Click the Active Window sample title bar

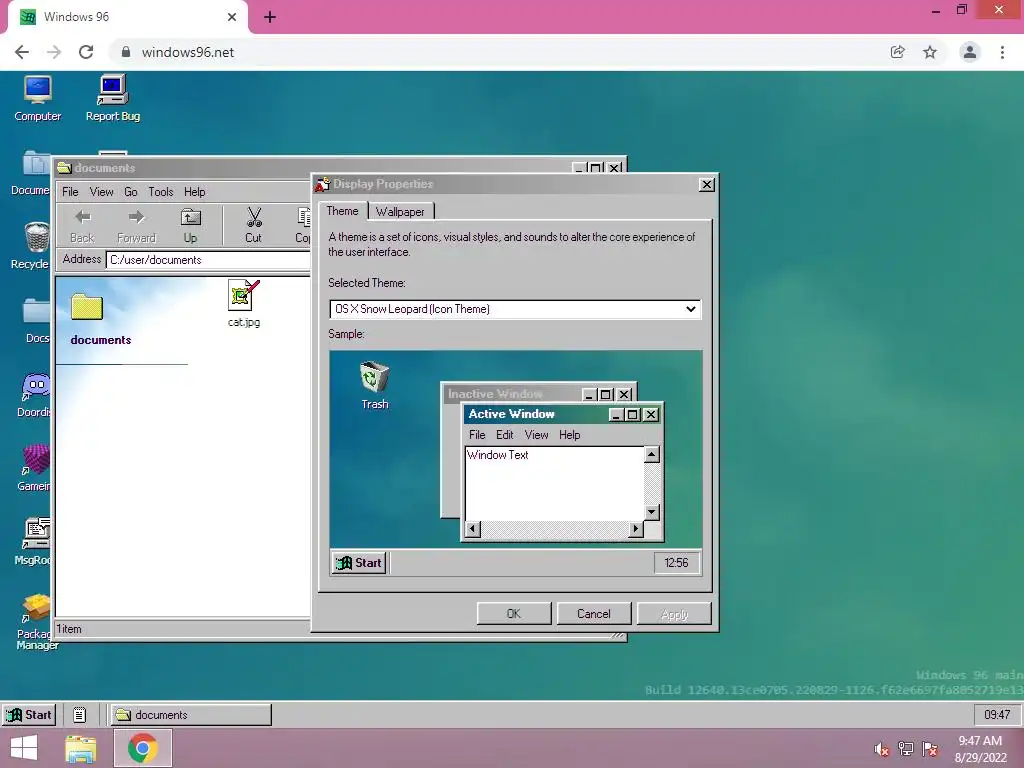[537, 414]
